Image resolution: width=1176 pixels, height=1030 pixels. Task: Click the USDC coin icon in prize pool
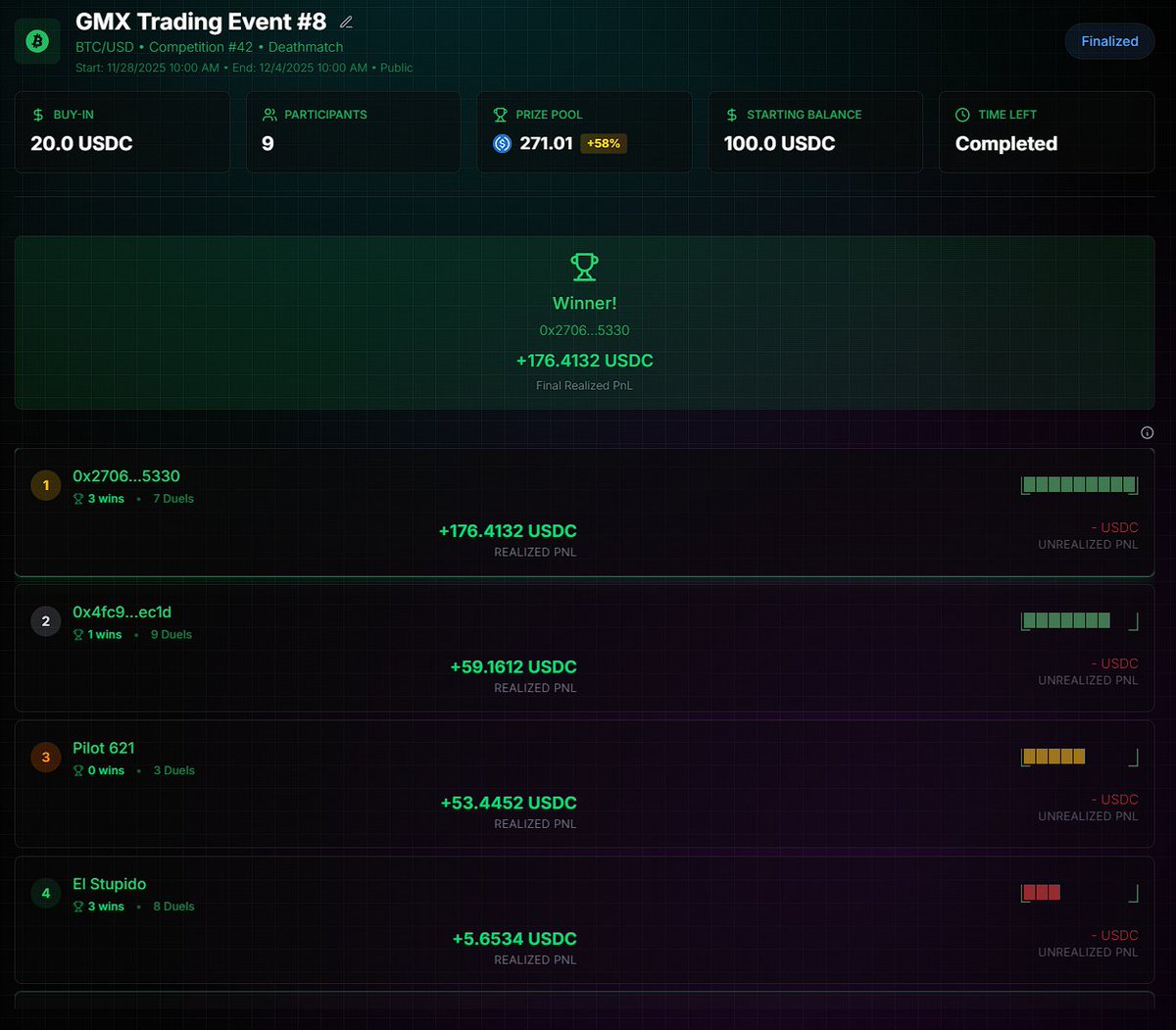pyautogui.click(x=502, y=144)
